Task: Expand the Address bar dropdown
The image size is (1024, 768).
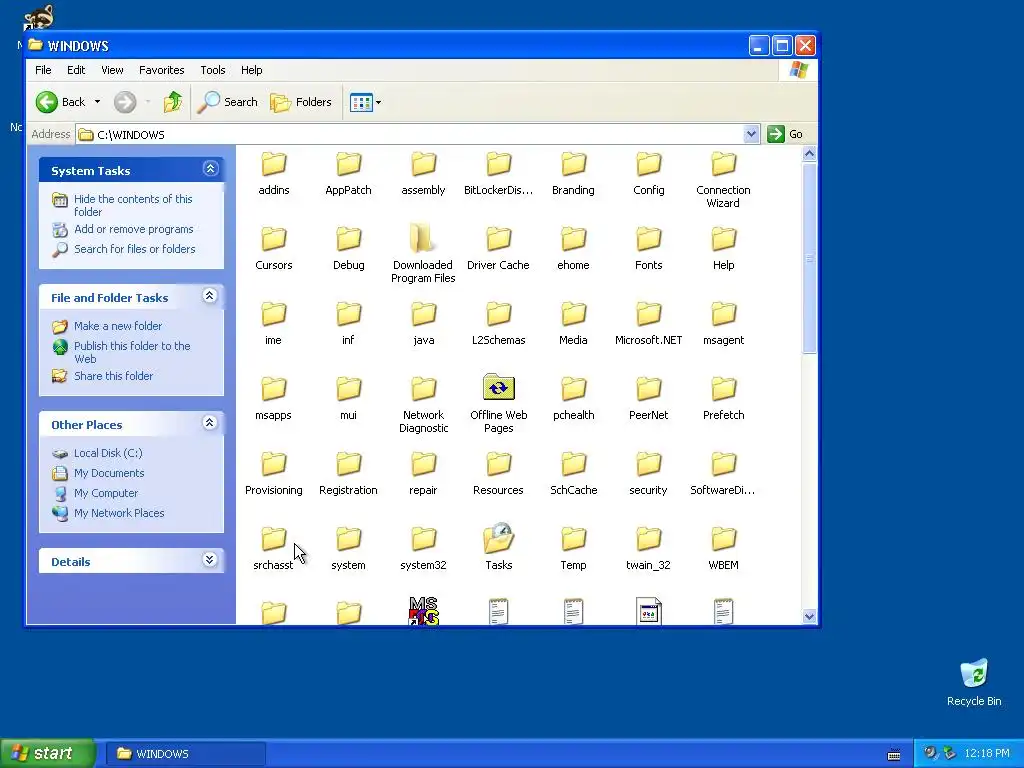Action: [x=751, y=134]
